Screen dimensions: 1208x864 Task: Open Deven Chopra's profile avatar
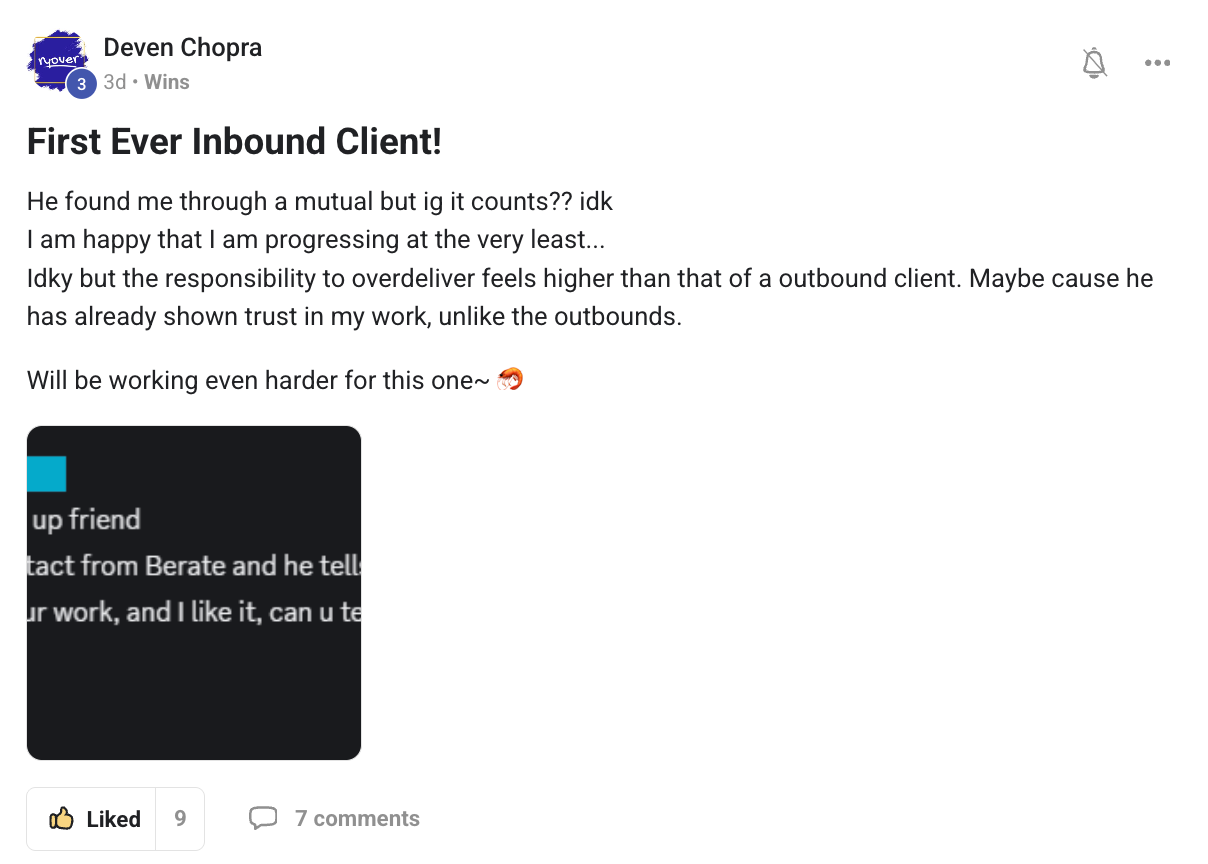(57, 61)
